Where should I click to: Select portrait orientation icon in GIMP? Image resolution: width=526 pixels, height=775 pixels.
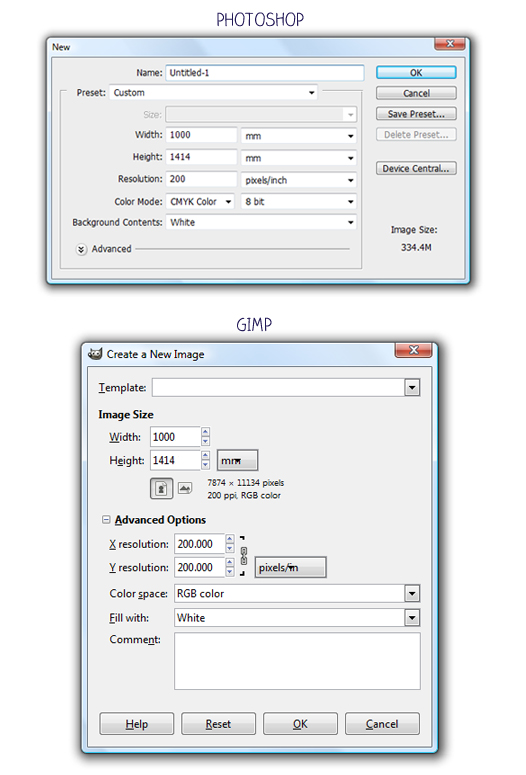tap(161, 488)
